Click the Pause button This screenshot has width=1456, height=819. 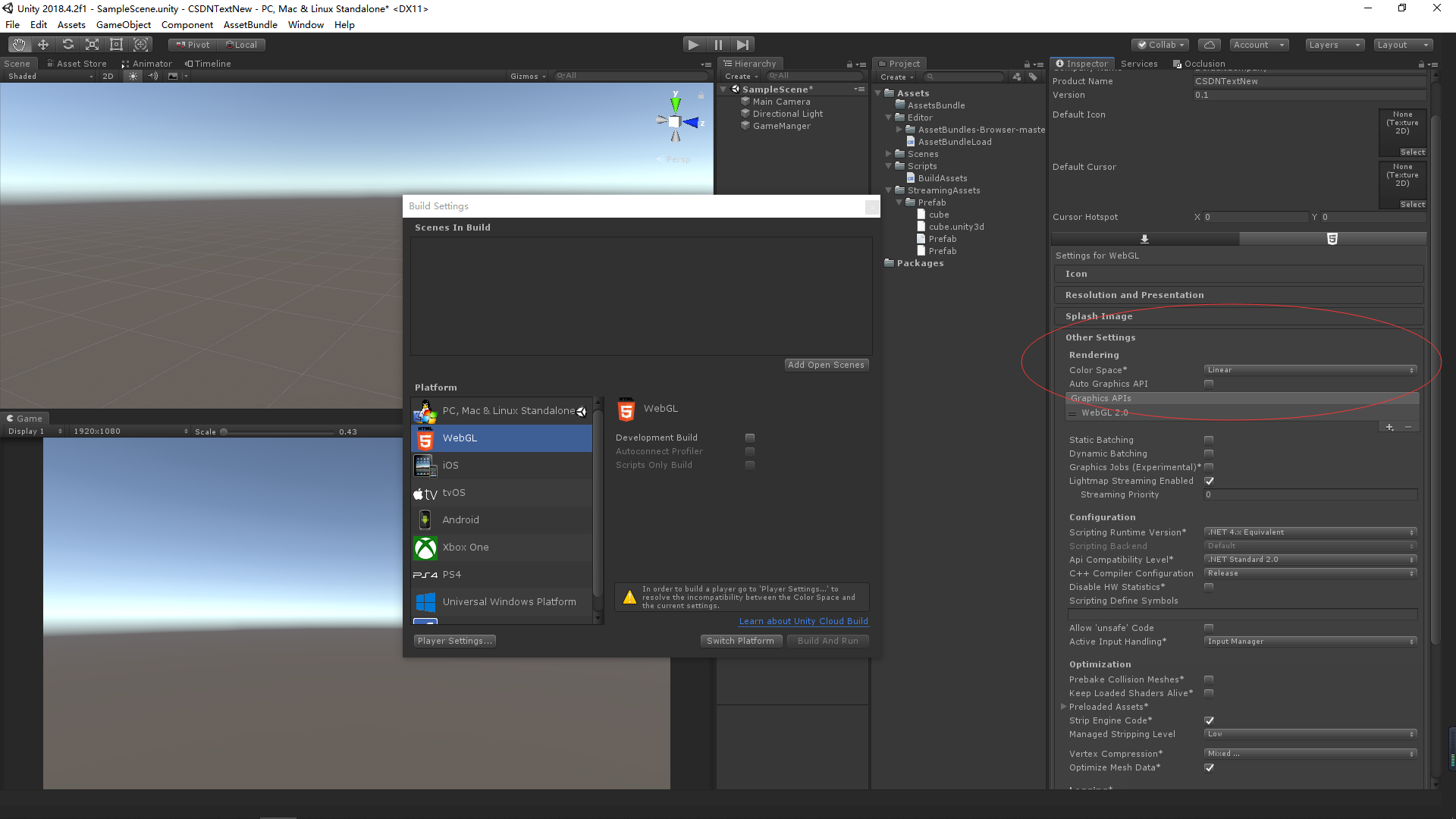coord(718,45)
